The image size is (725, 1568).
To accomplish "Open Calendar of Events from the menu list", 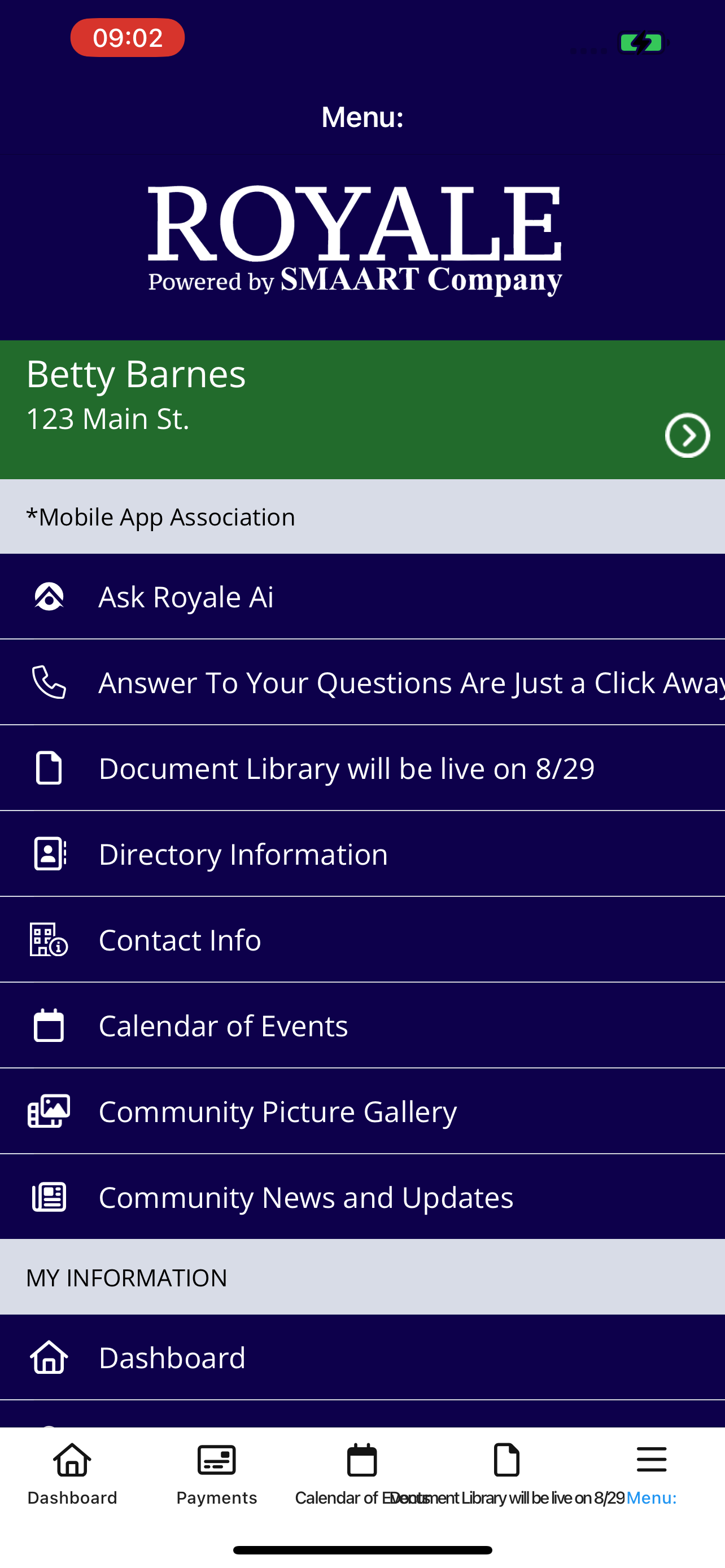I will coord(362,1026).
